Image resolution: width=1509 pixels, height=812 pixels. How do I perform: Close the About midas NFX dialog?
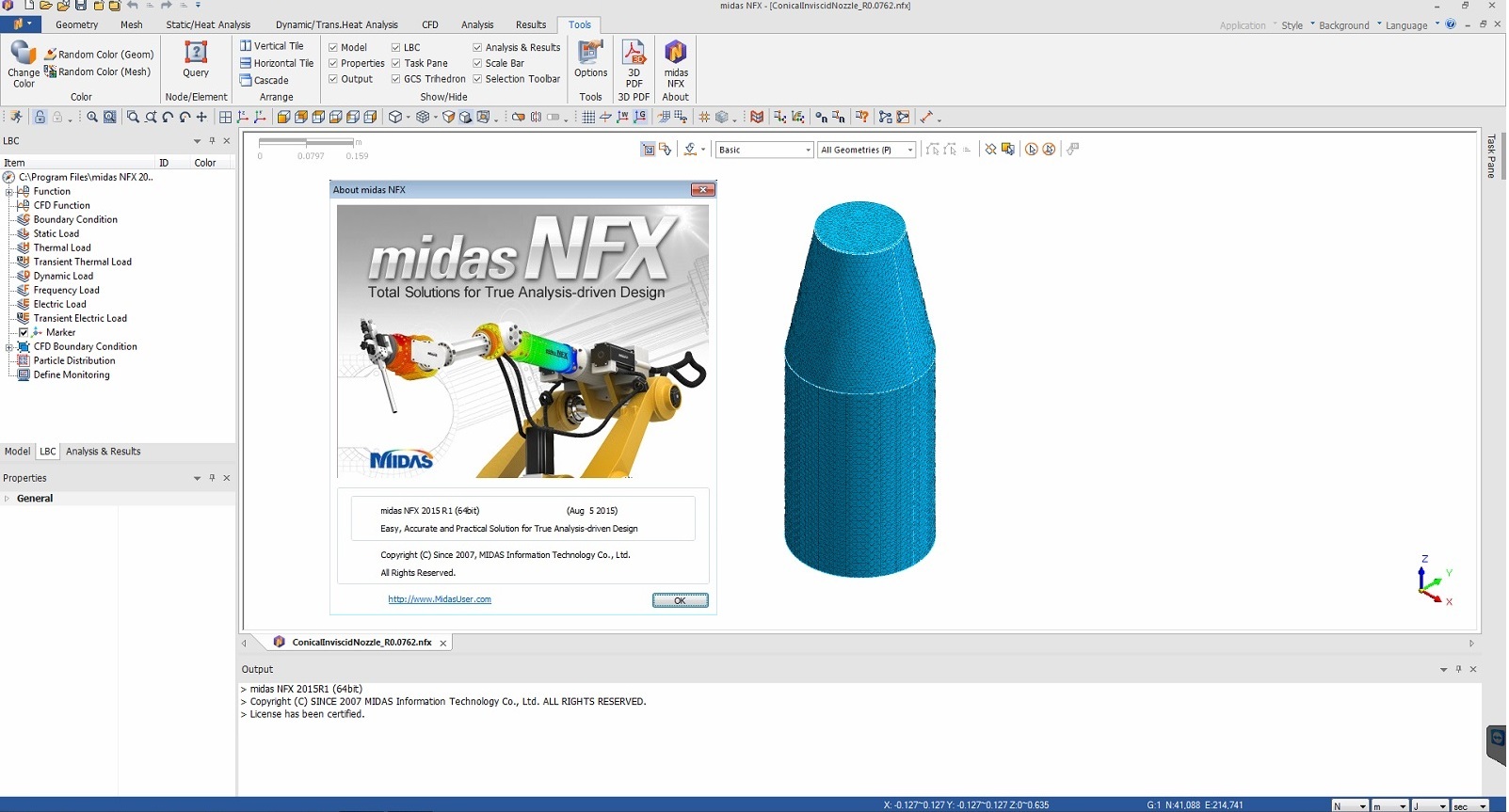702,190
